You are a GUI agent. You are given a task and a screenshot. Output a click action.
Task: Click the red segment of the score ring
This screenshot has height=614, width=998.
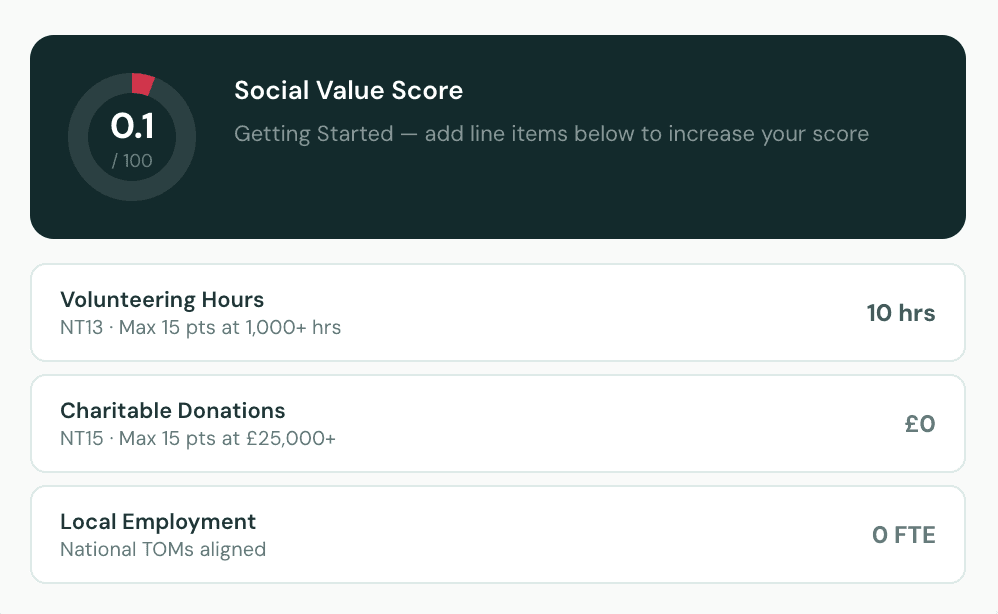coord(143,84)
